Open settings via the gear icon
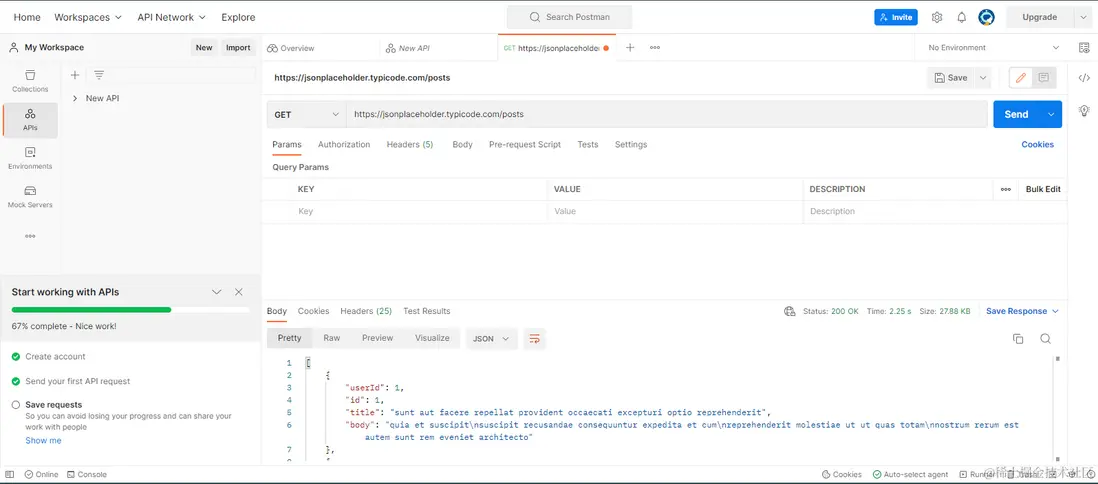1098x484 pixels. 937,17
